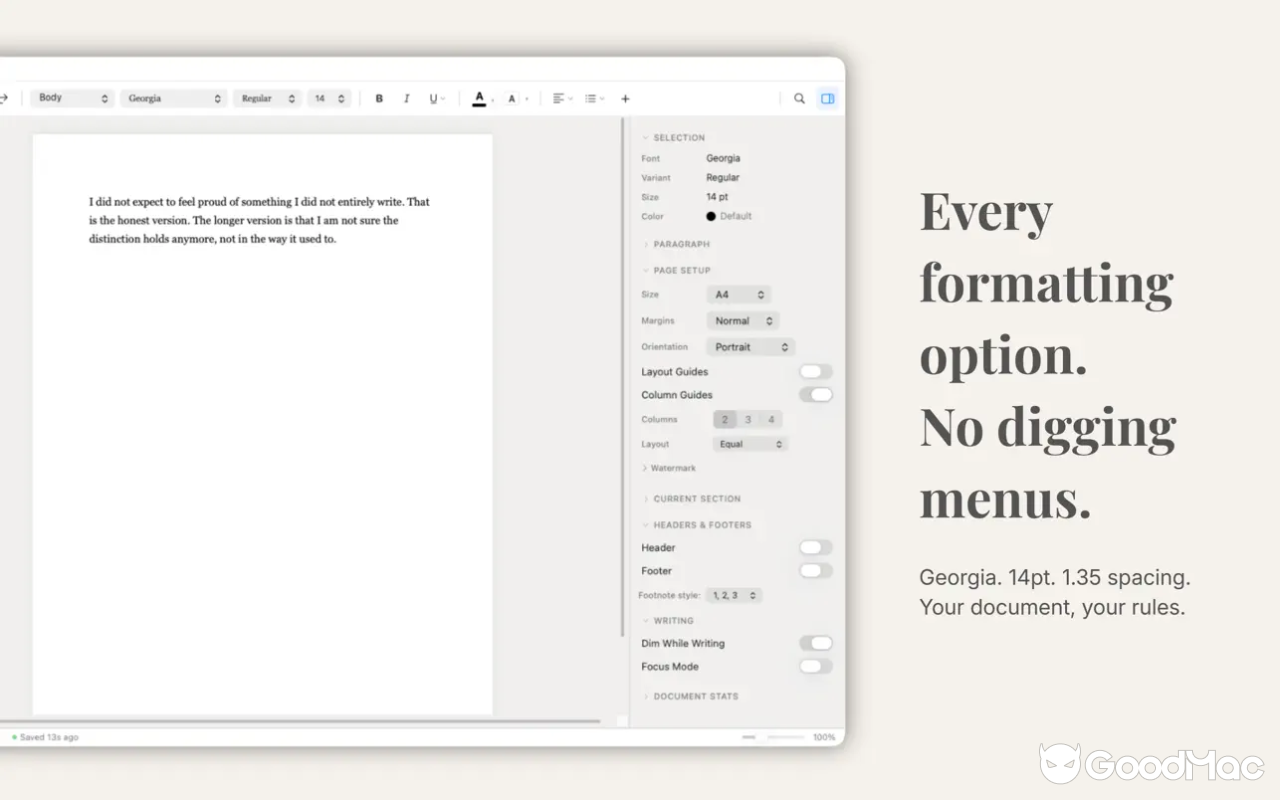
Task: Click the 14 pt size value in Selection
Action: point(717,197)
